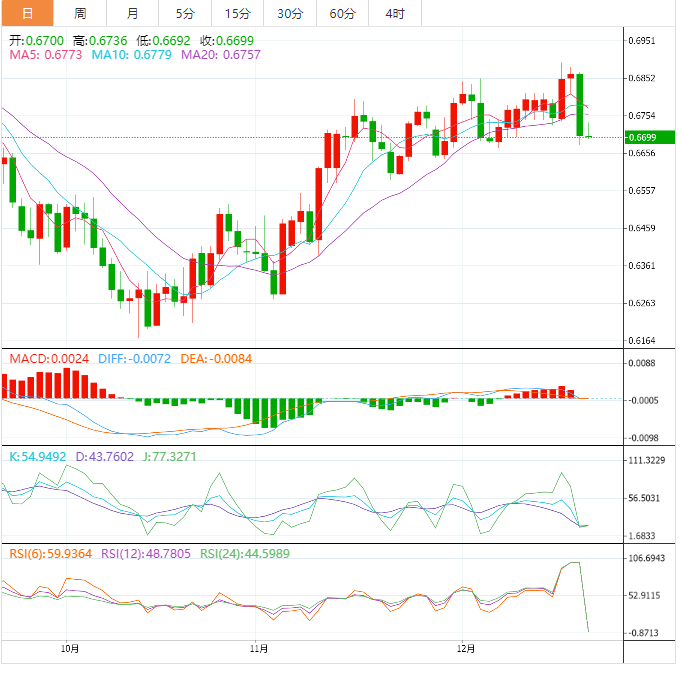Select the RSI(6) indicator label
The height and width of the screenshot is (673, 681).
click(50, 553)
